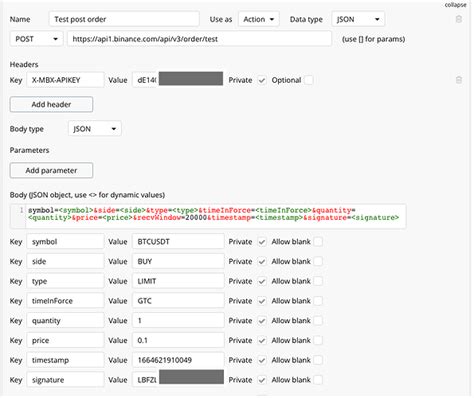The height and width of the screenshot is (398, 474).
Task: Toggle Allow blank for price
Action: [318, 340]
